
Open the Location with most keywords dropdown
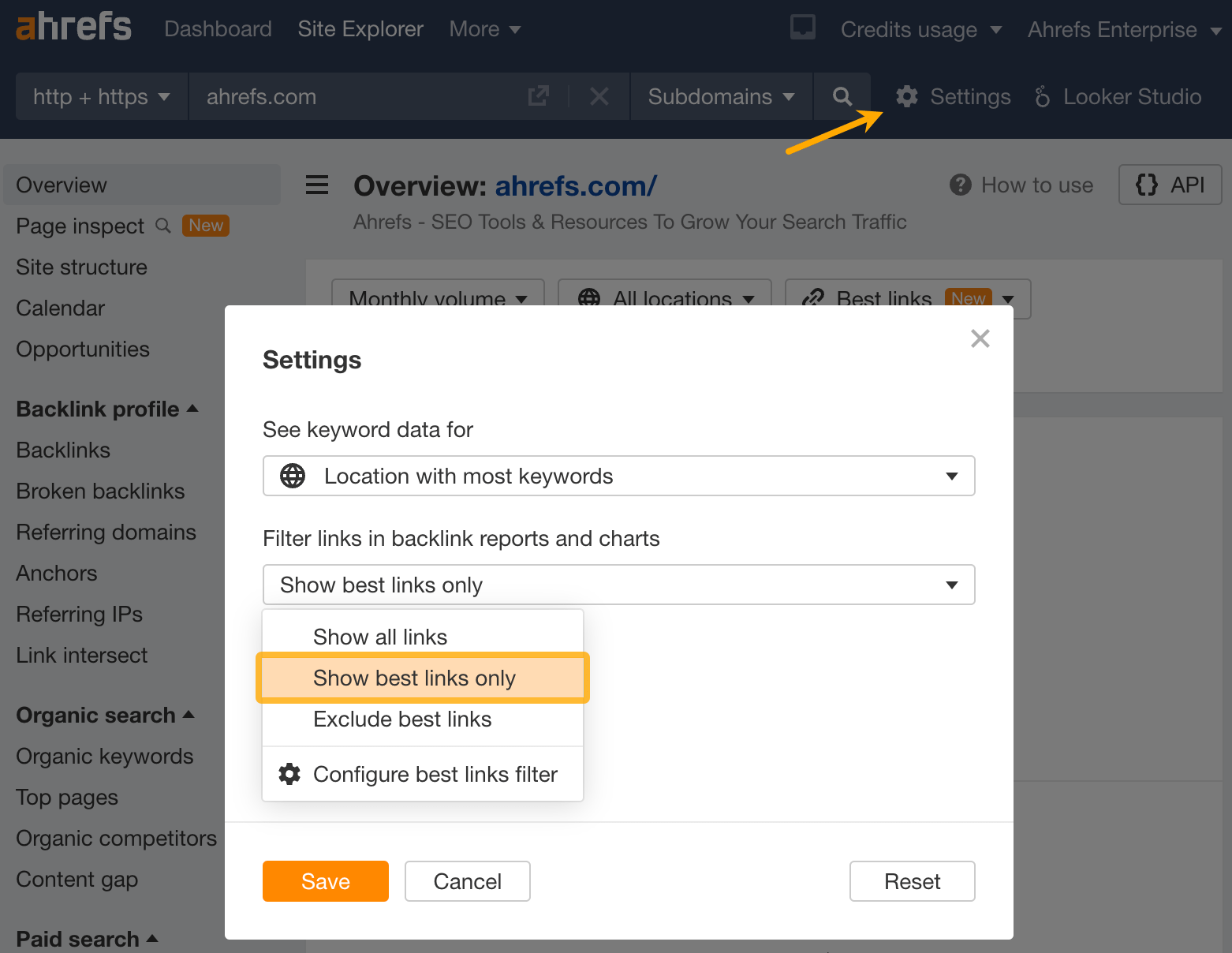point(618,476)
